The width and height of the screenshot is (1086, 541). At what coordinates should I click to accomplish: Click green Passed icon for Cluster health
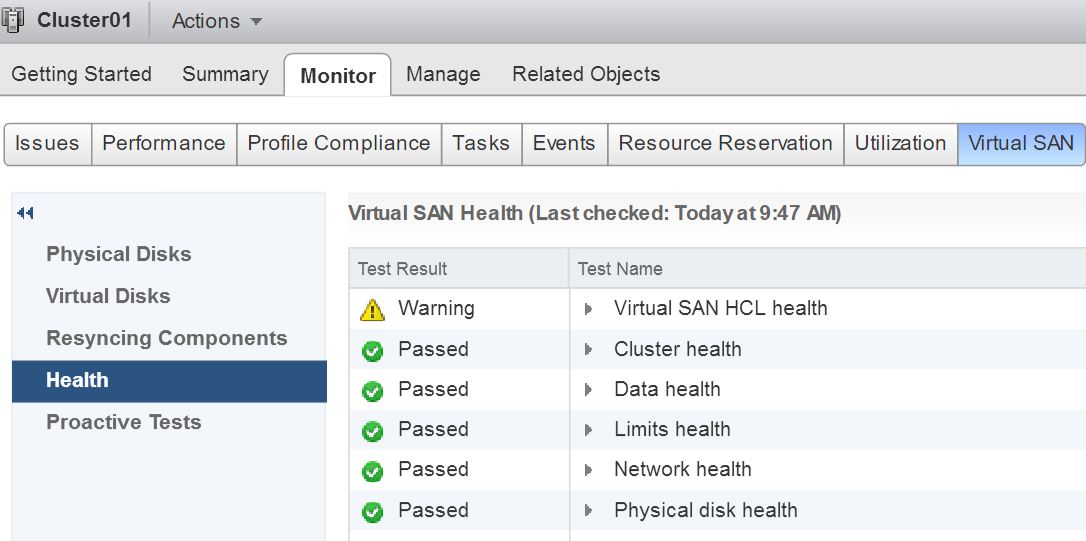[x=373, y=352]
